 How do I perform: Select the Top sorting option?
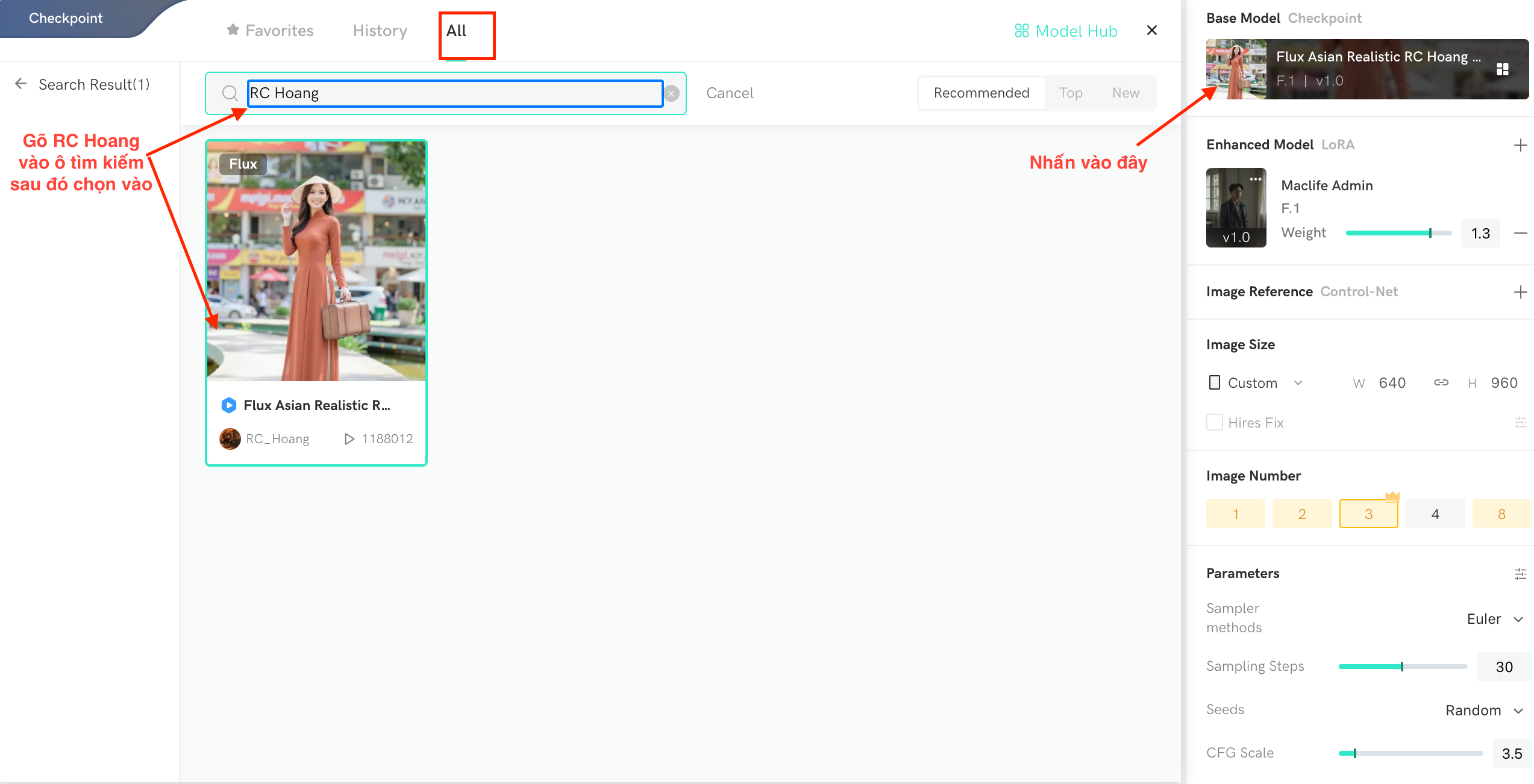pos(1071,93)
